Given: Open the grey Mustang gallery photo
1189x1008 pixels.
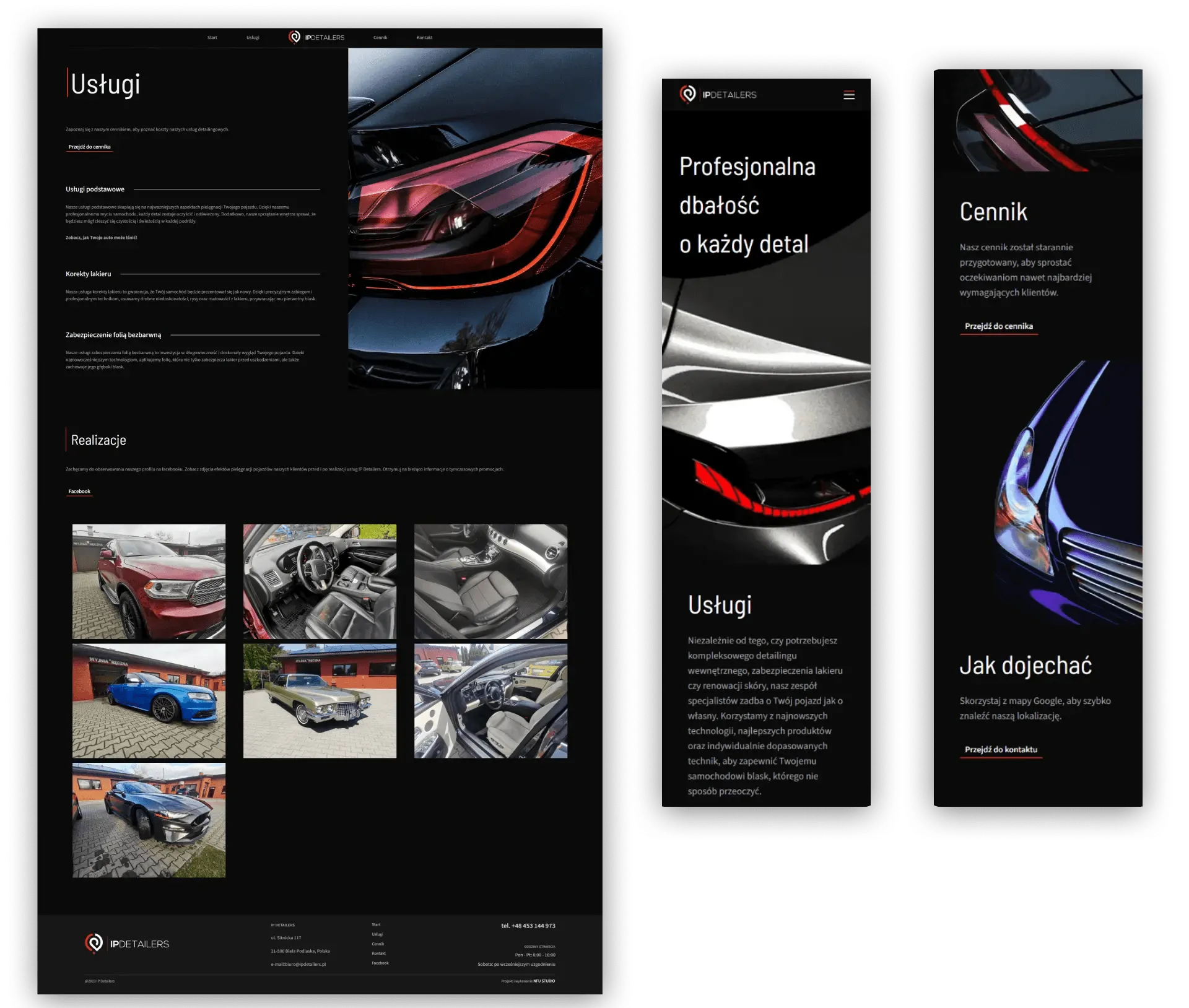Looking at the screenshot, I should 149,820.
